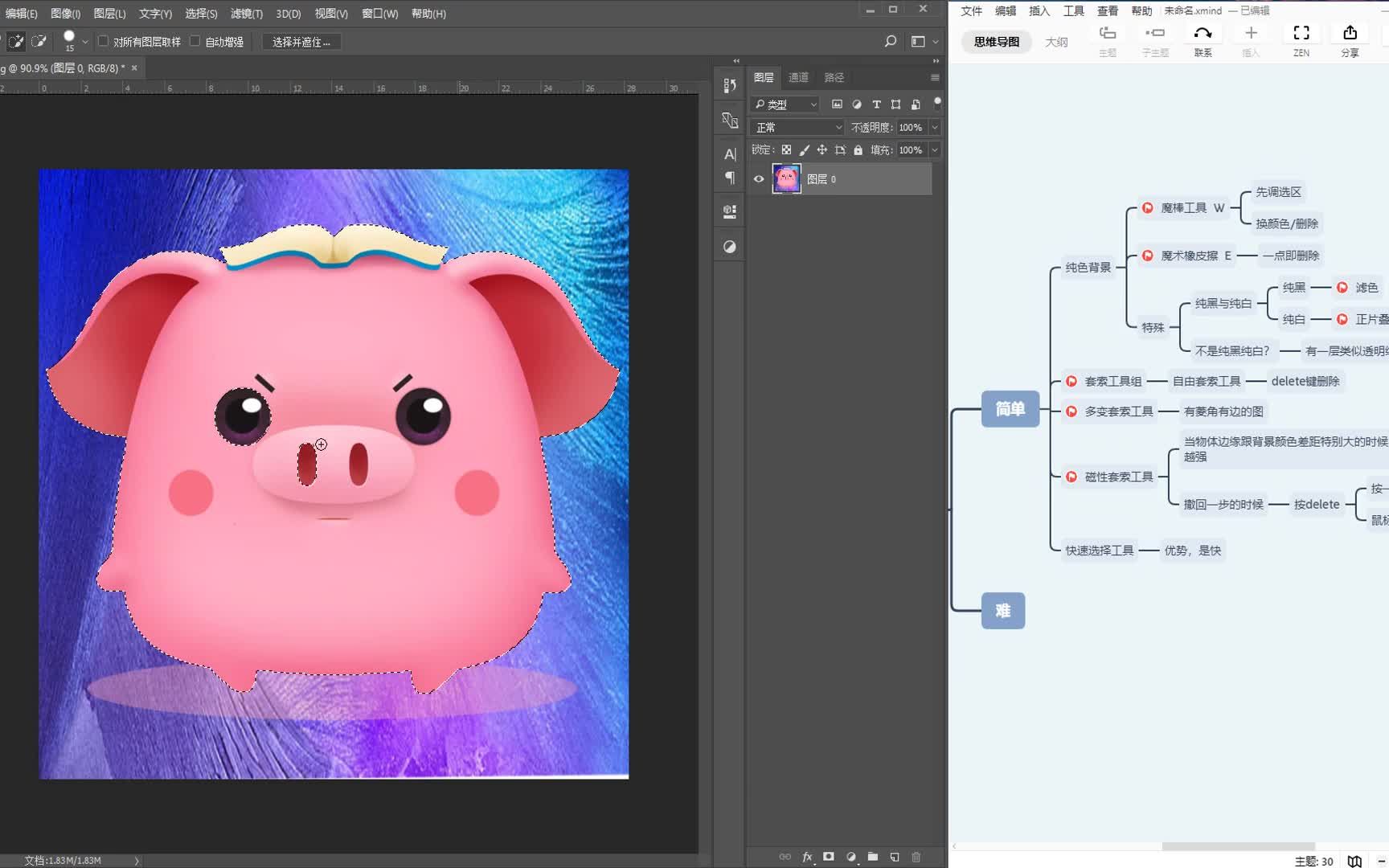Create a new layer with bottom icon
This screenshot has width=1389, height=868.
[x=895, y=857]
